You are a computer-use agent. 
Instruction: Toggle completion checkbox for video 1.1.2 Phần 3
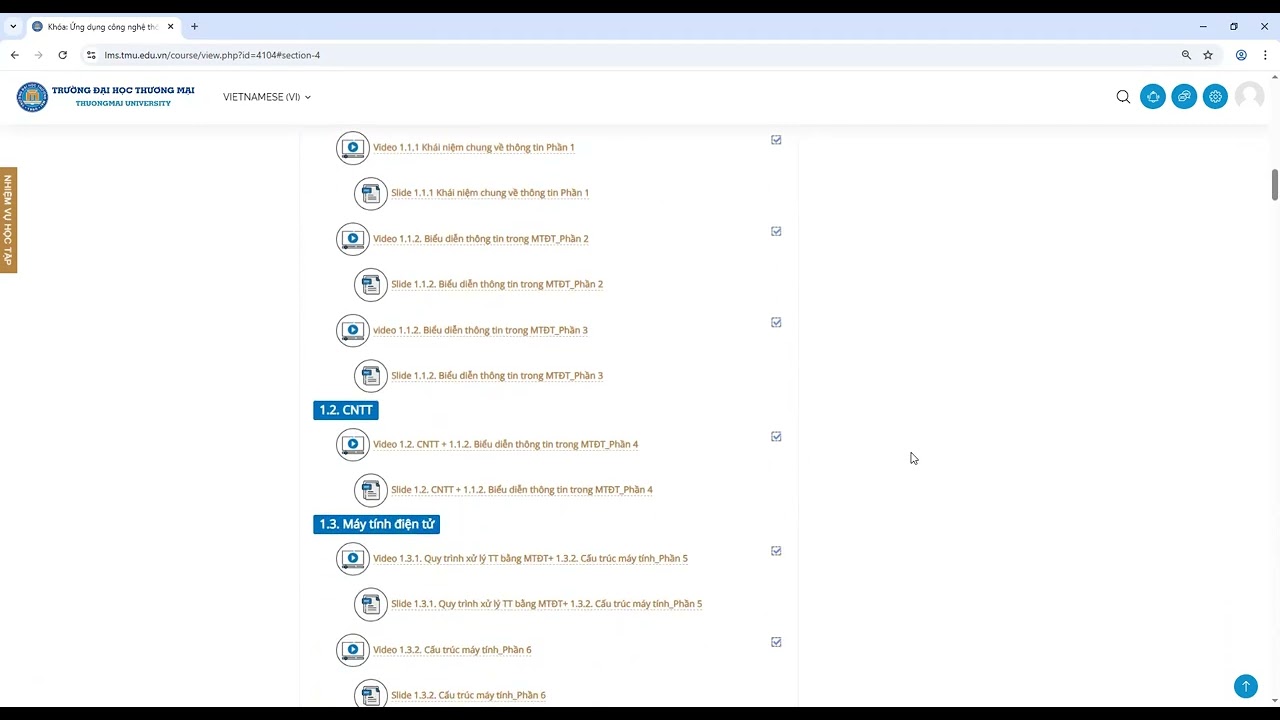(776, 322)
